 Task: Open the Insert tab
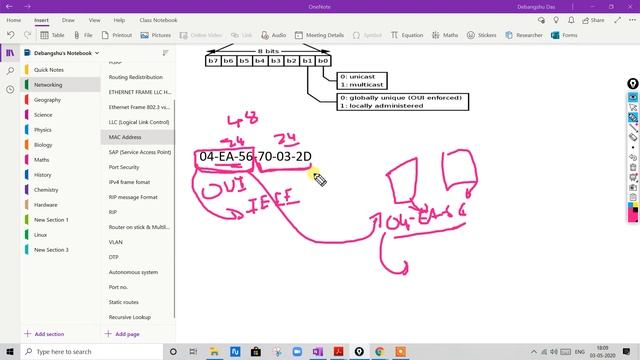[41, 20]
